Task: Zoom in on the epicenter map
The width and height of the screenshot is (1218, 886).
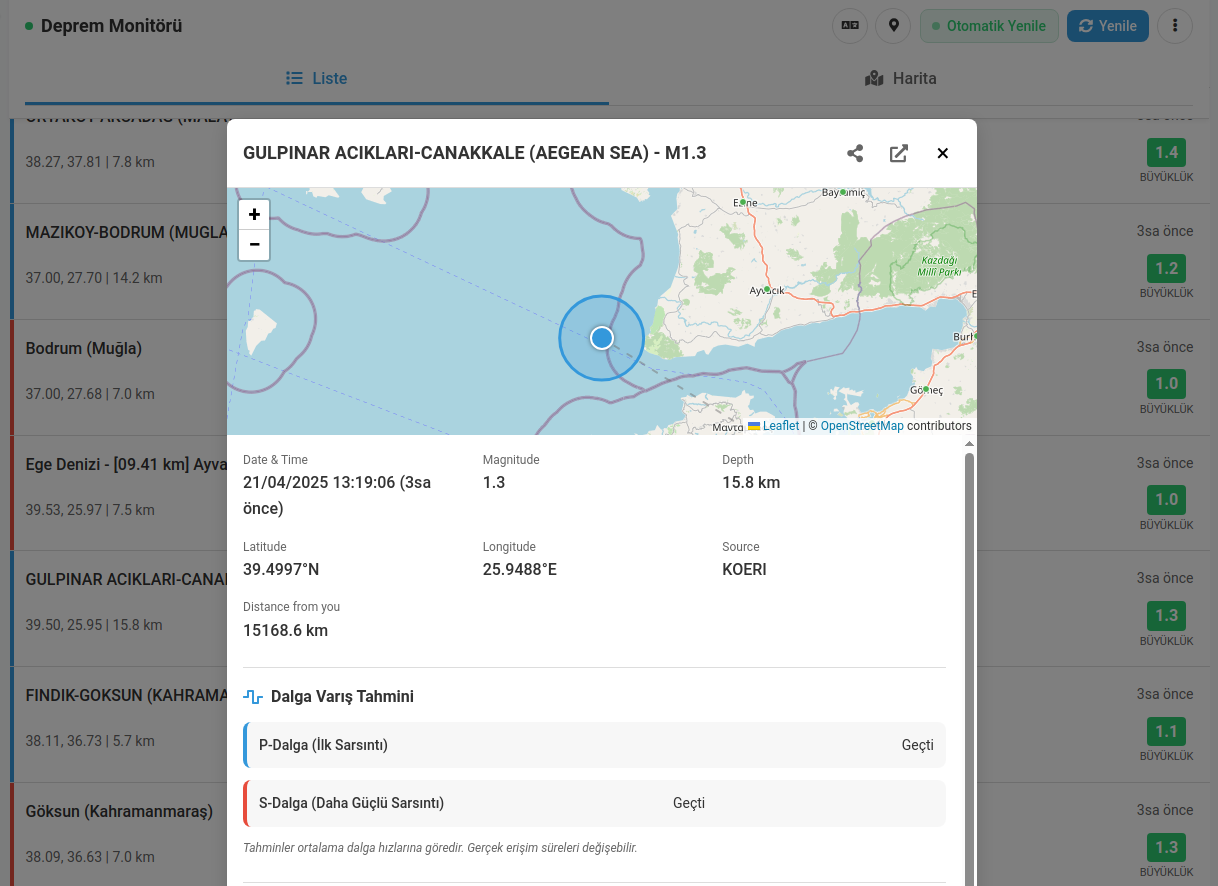Action: pos(253,213)
